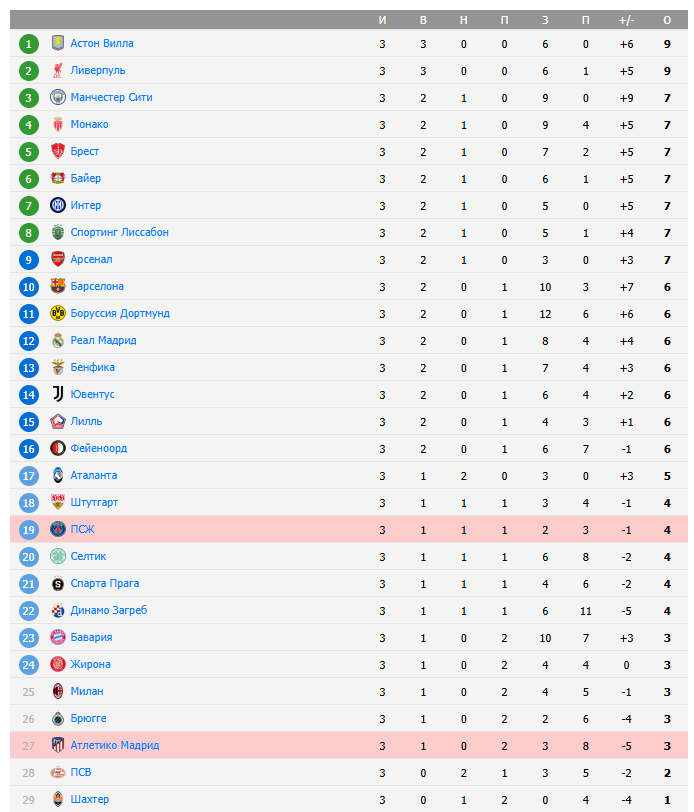The image size is (694, 812).
Task: Click the Borussia Dortmund crest icon
Action: (58, 313)
